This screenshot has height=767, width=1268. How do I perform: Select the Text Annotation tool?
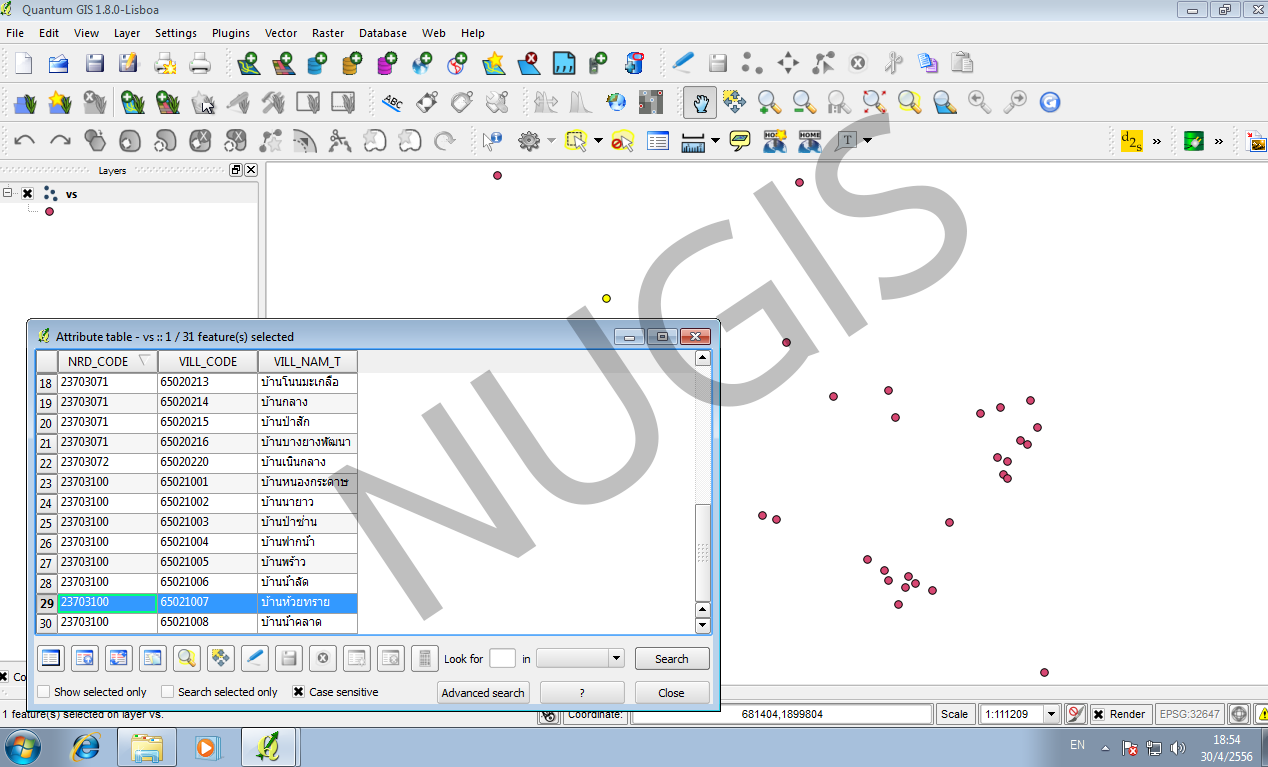point(848,141)
